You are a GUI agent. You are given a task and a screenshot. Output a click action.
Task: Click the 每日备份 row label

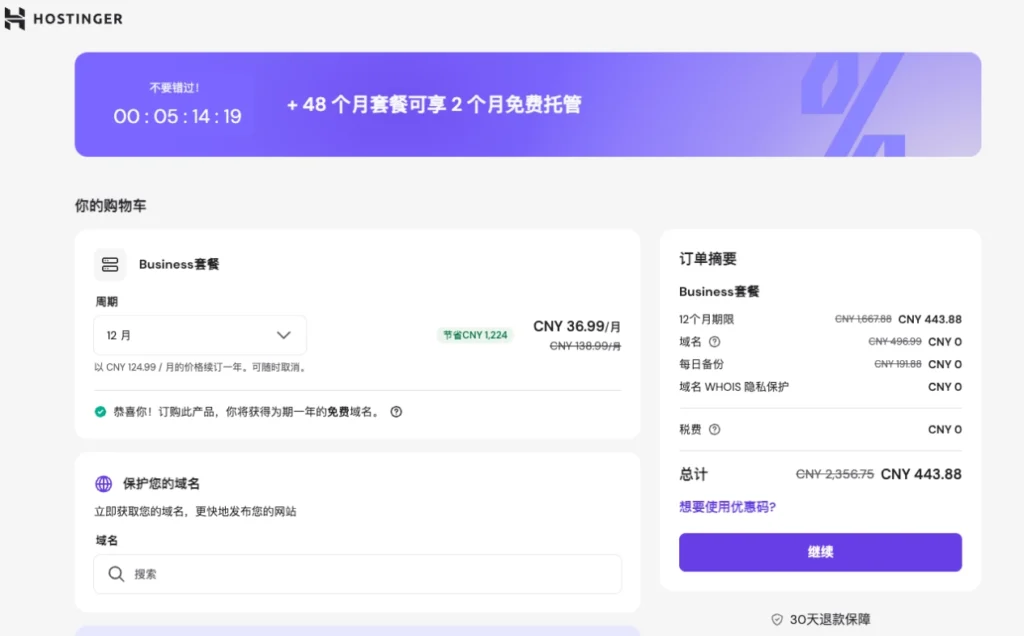tap(701, 364)
